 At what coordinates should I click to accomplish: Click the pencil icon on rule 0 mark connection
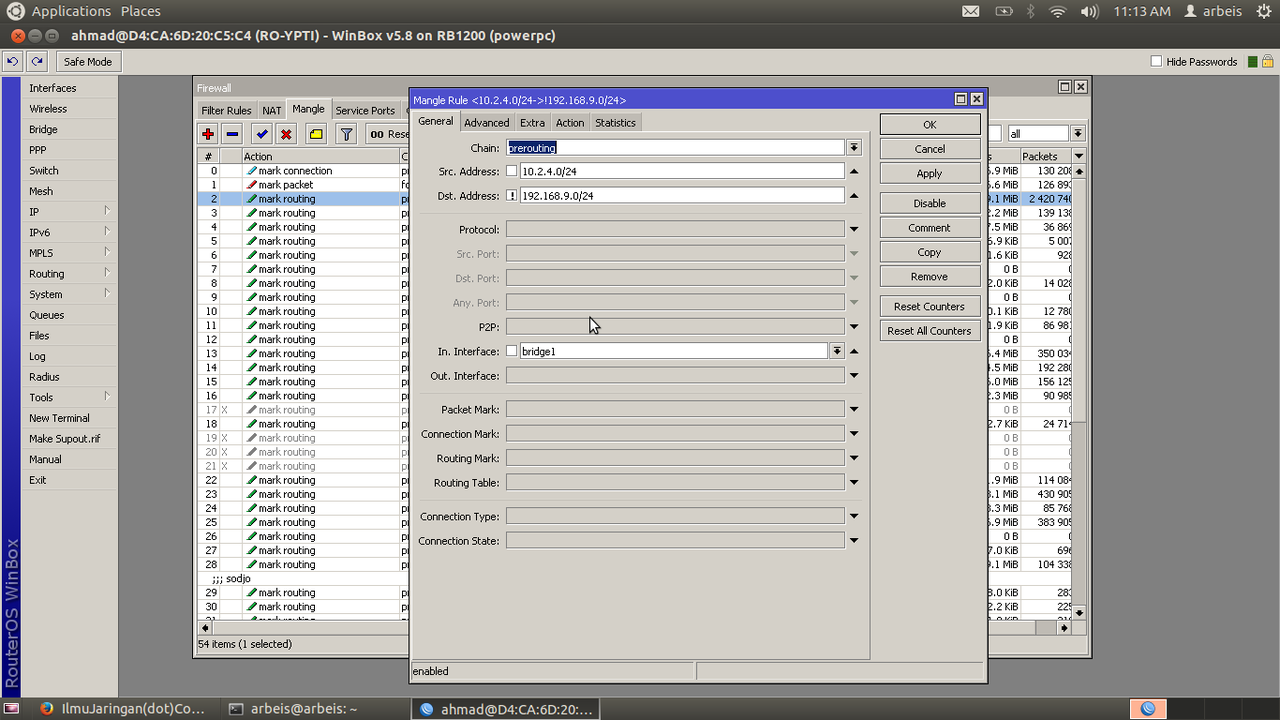click(251, 171)
